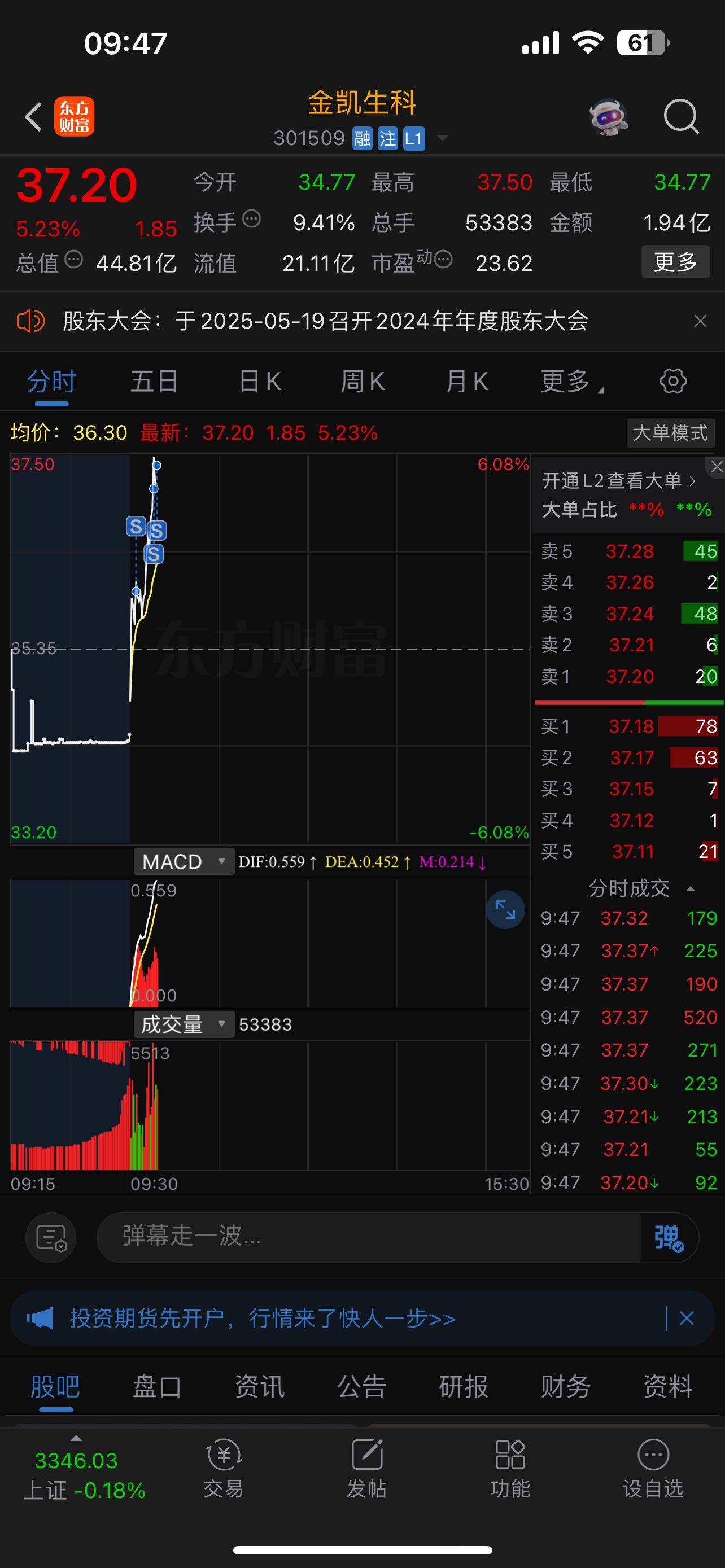Open the danmaku settings icon

pyautogui.click(x=50, y=1237)
